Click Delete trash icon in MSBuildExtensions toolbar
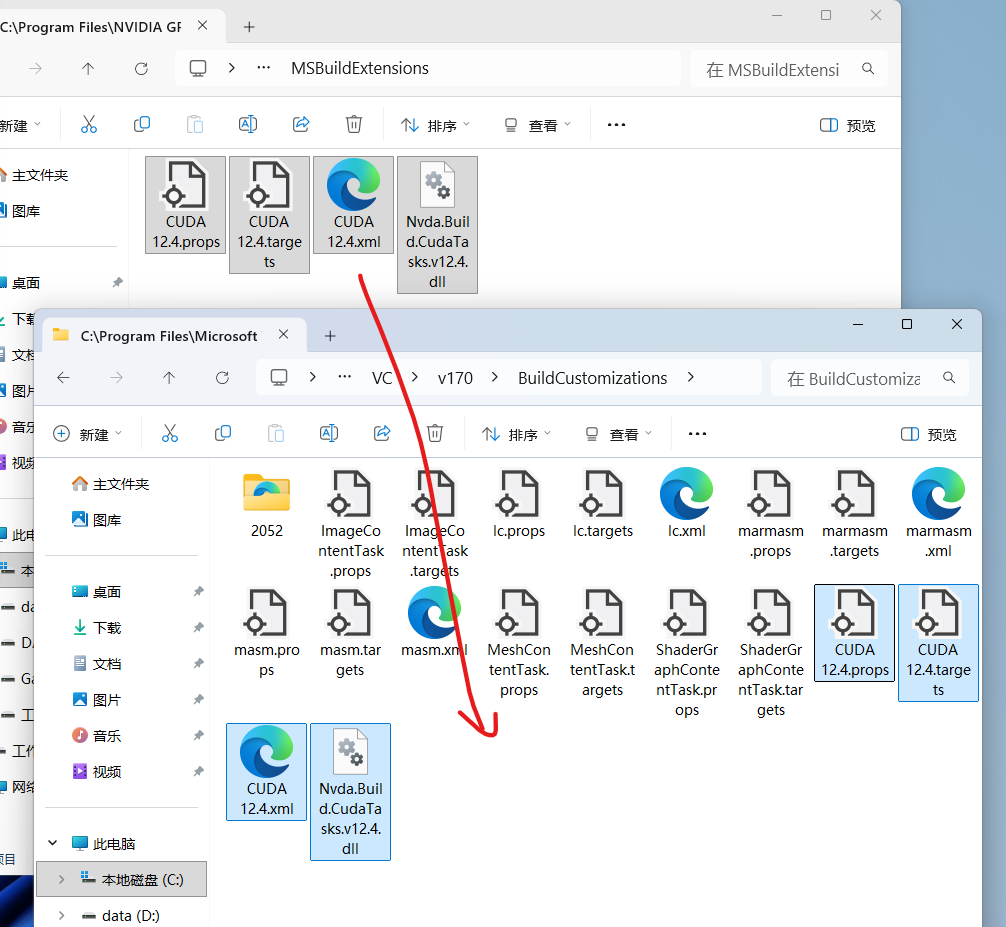The height and width of the screenshot is (927, 1006). (x=354, y=124)
